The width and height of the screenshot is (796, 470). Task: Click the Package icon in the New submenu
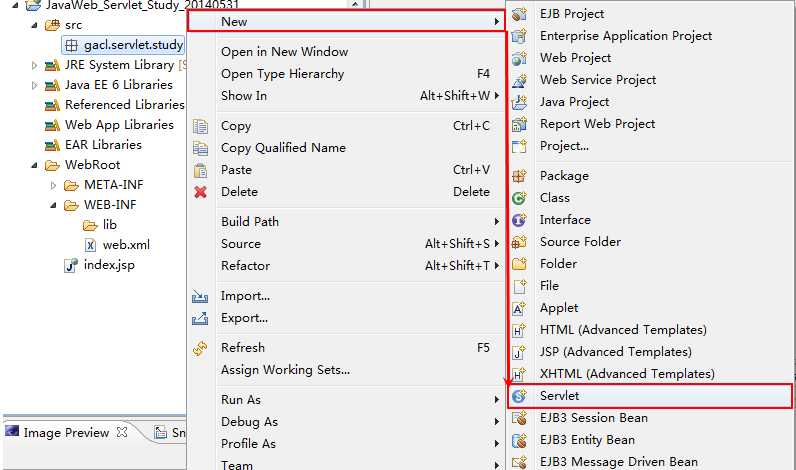click(519, 176)
